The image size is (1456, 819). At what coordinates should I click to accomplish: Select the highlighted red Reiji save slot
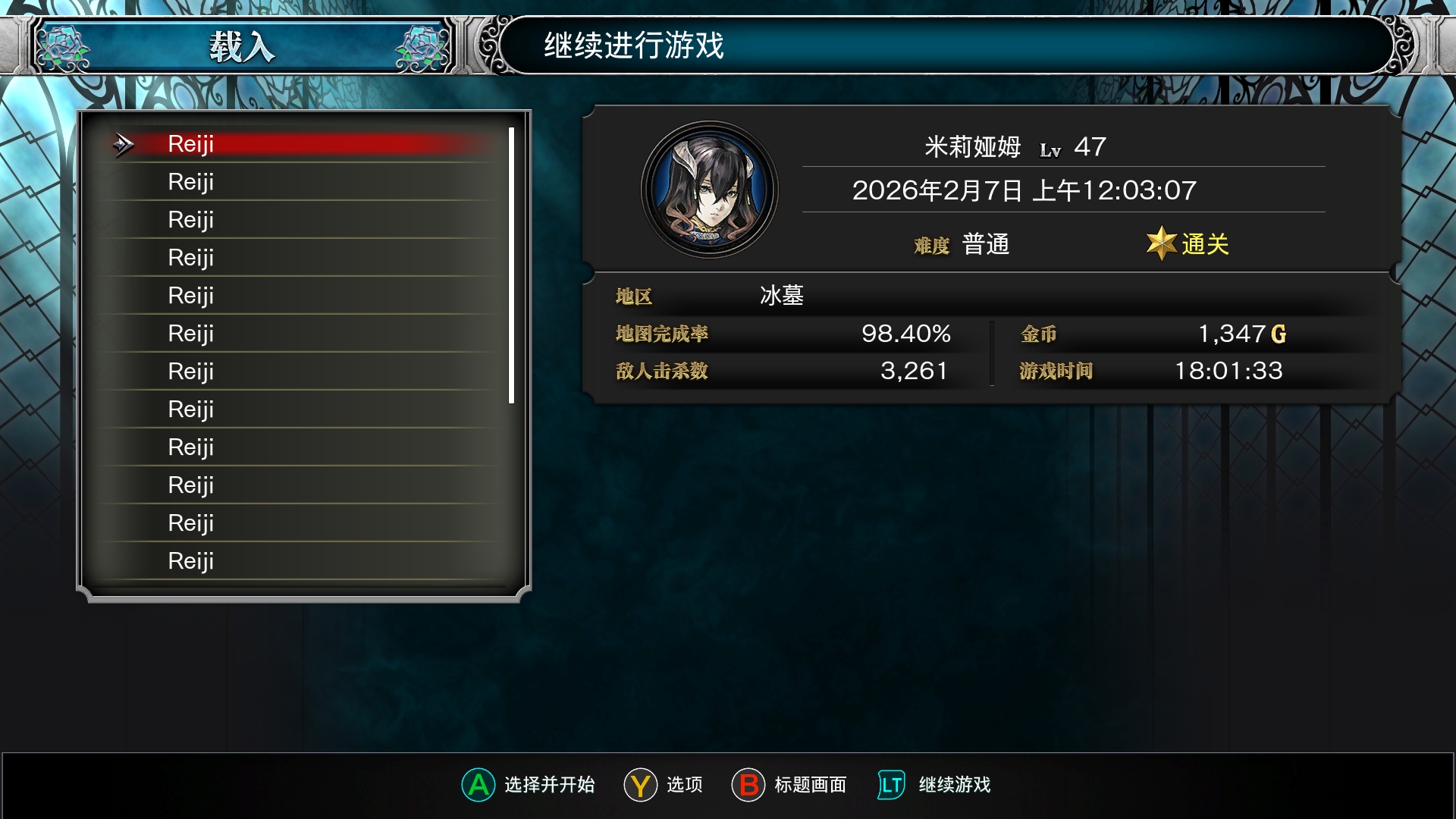[303, 144]
